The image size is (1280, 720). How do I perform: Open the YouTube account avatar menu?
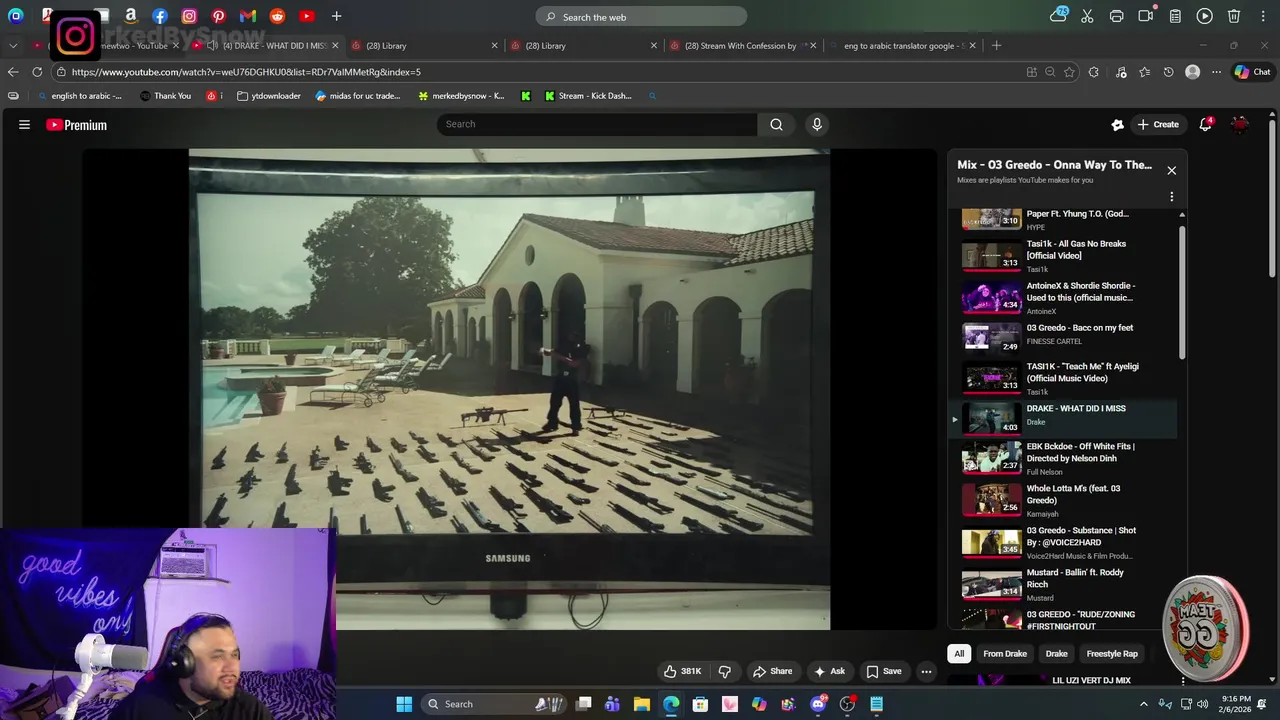[x=1240, y=124]
